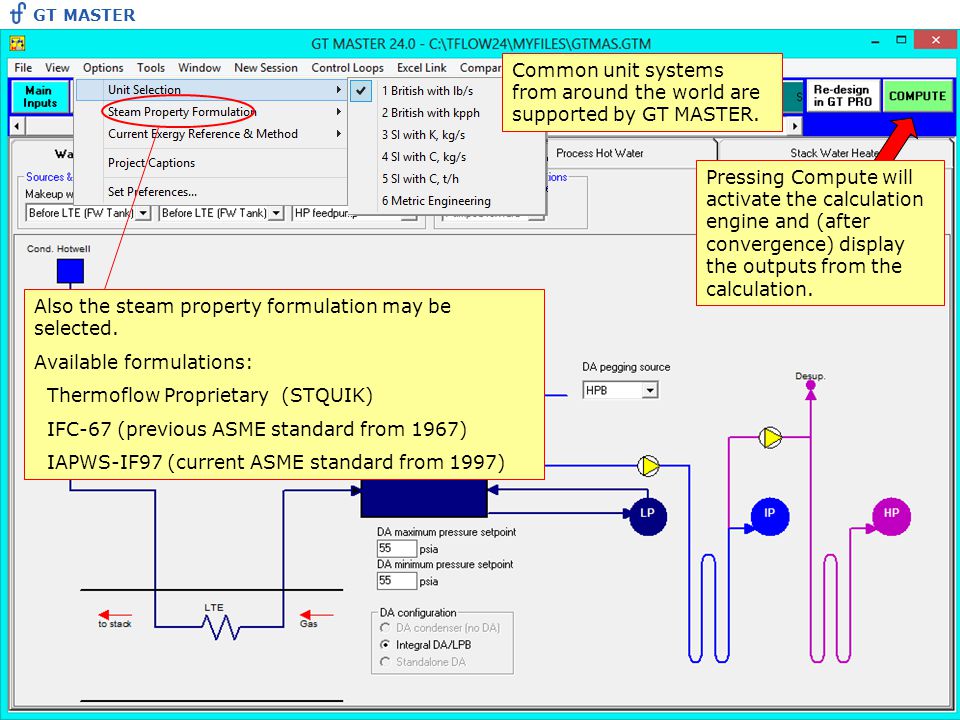Select 4 SI with C, kg/s units

(x=447, y=157)
